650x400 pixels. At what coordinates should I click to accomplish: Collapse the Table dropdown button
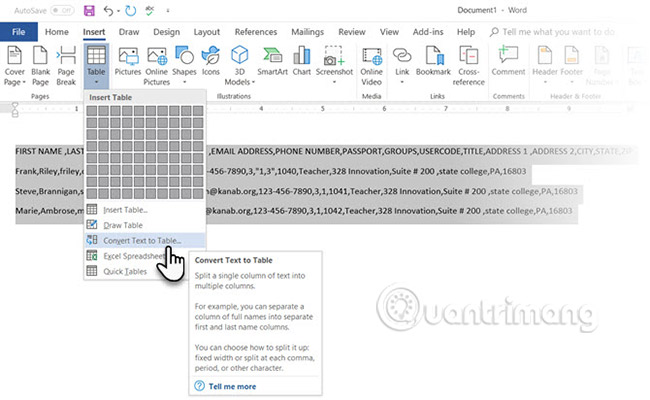[x=96, y=65]
